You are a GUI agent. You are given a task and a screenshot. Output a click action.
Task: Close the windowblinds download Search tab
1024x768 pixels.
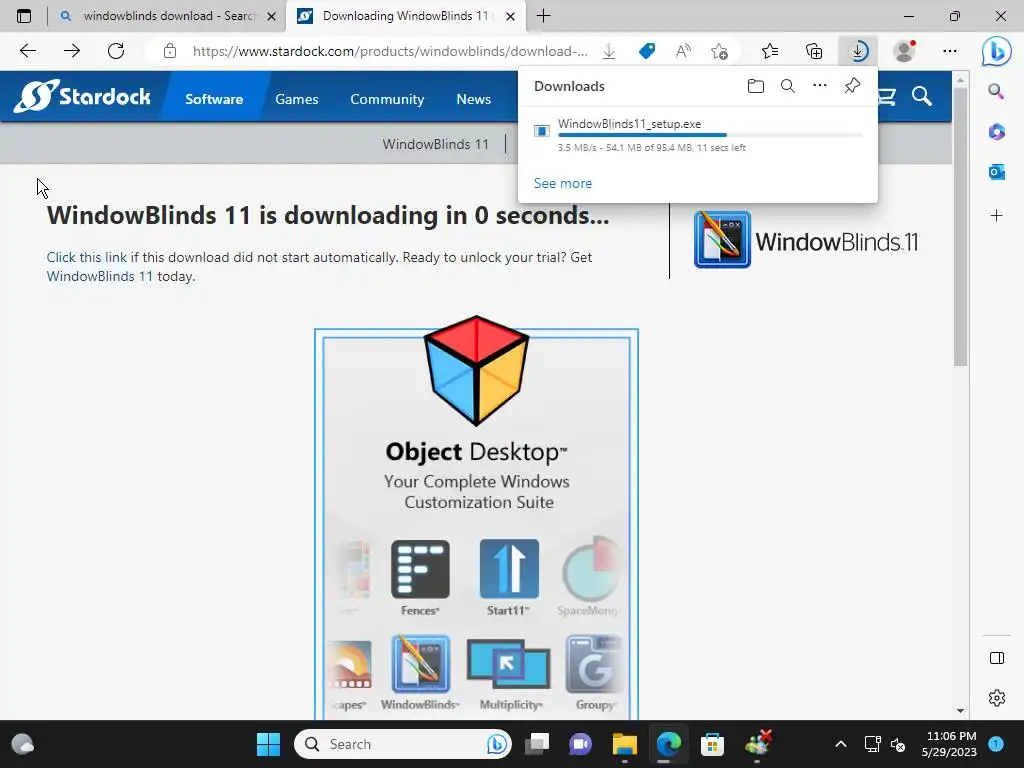tap(272, 16)
